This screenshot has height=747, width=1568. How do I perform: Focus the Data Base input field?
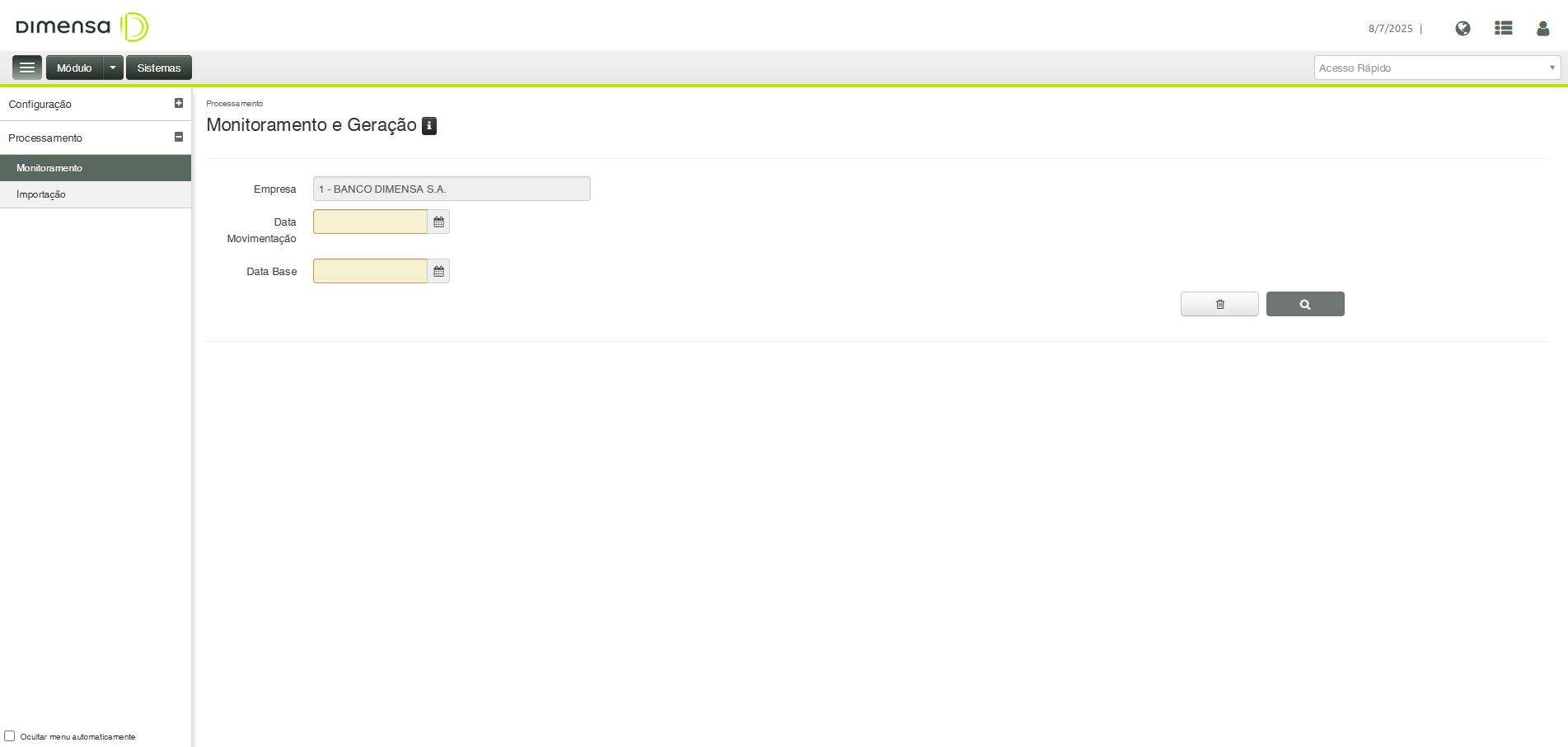pyautogui.click(x=370, y=271)
